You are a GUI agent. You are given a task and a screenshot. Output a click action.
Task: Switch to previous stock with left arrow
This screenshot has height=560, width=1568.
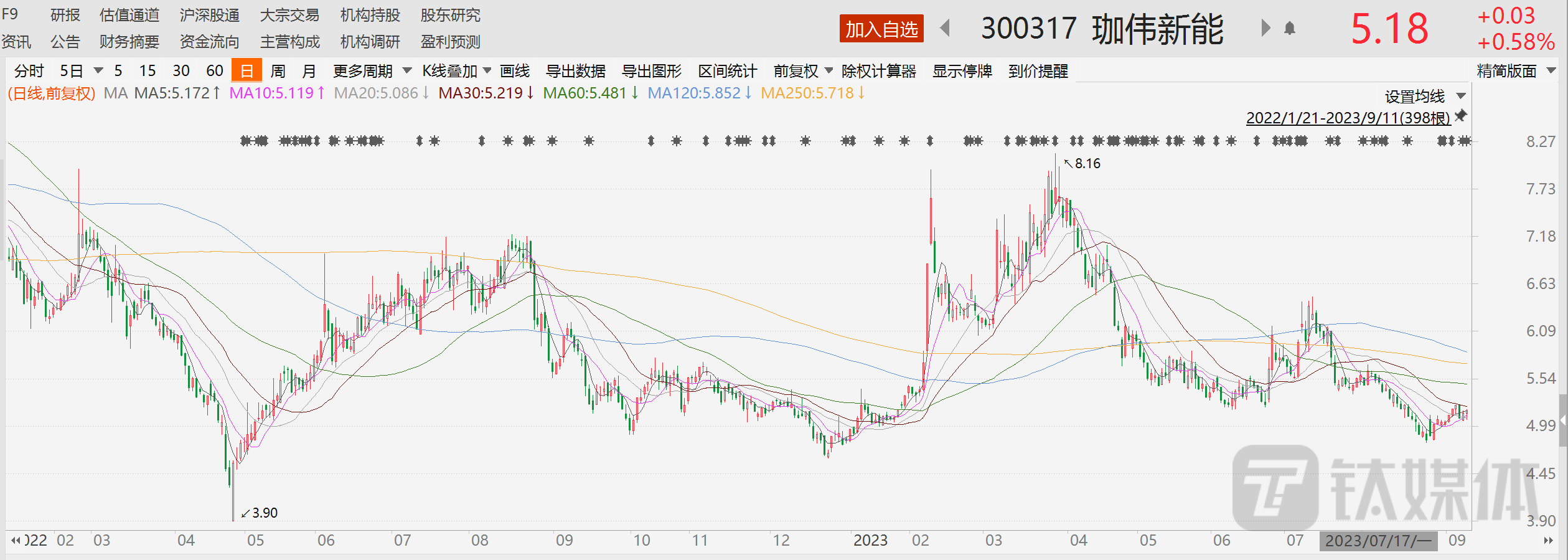[945, 28]
